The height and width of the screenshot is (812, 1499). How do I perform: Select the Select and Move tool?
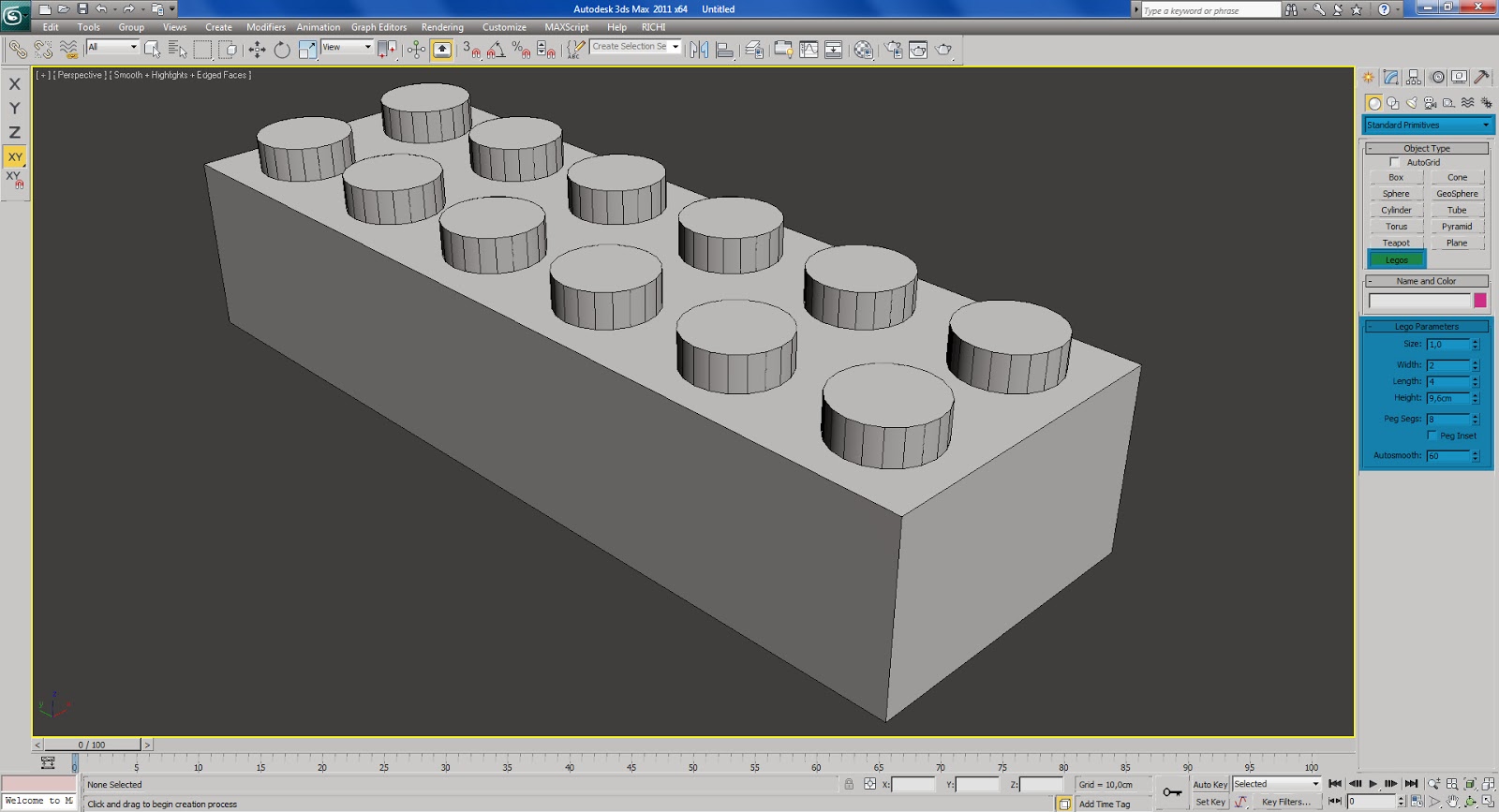point(257,50)
